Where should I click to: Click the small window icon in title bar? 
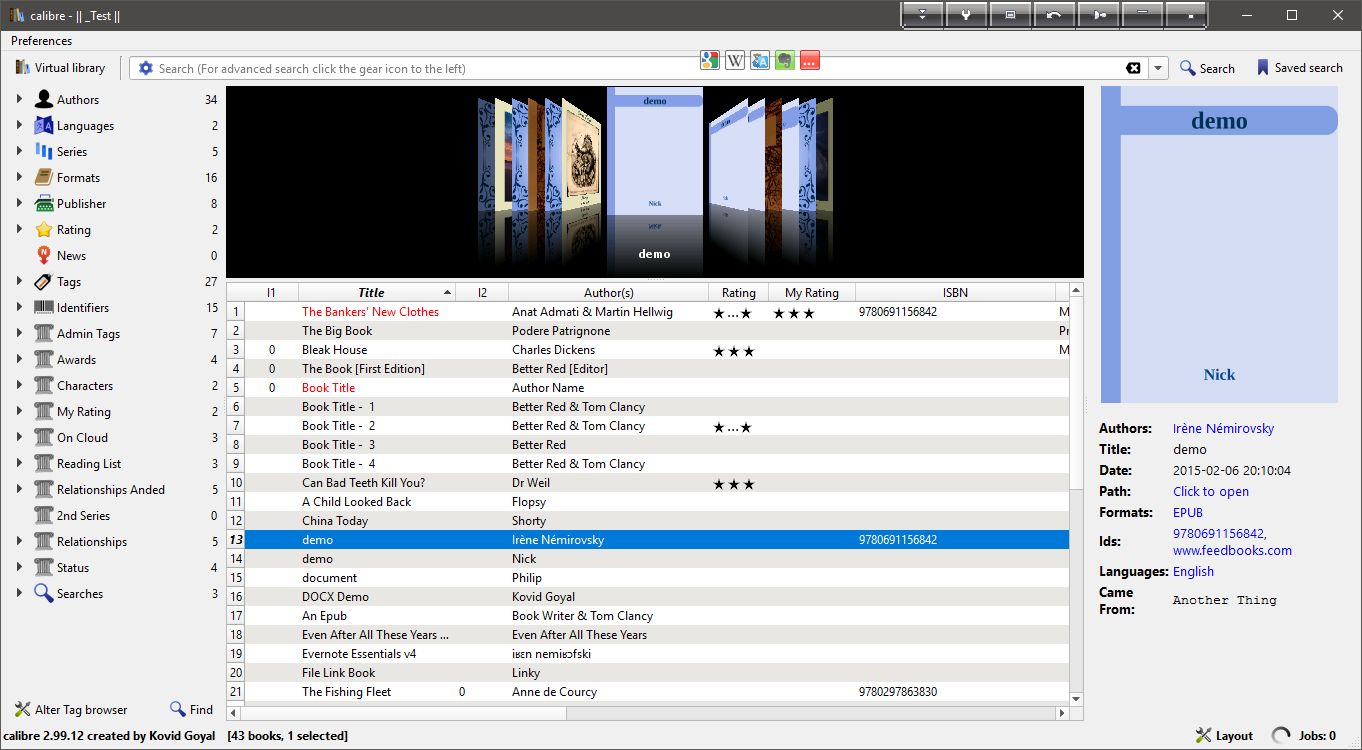pos(1010,15)
